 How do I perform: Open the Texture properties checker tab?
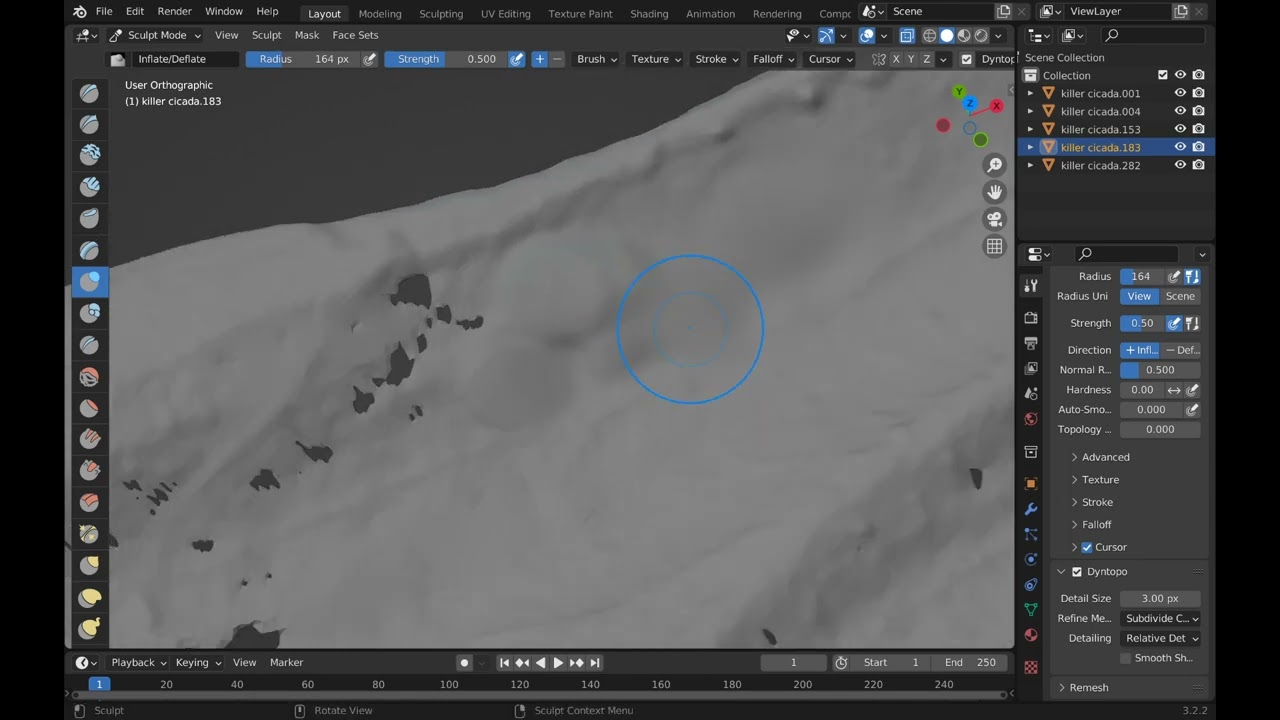[1031, 667]
